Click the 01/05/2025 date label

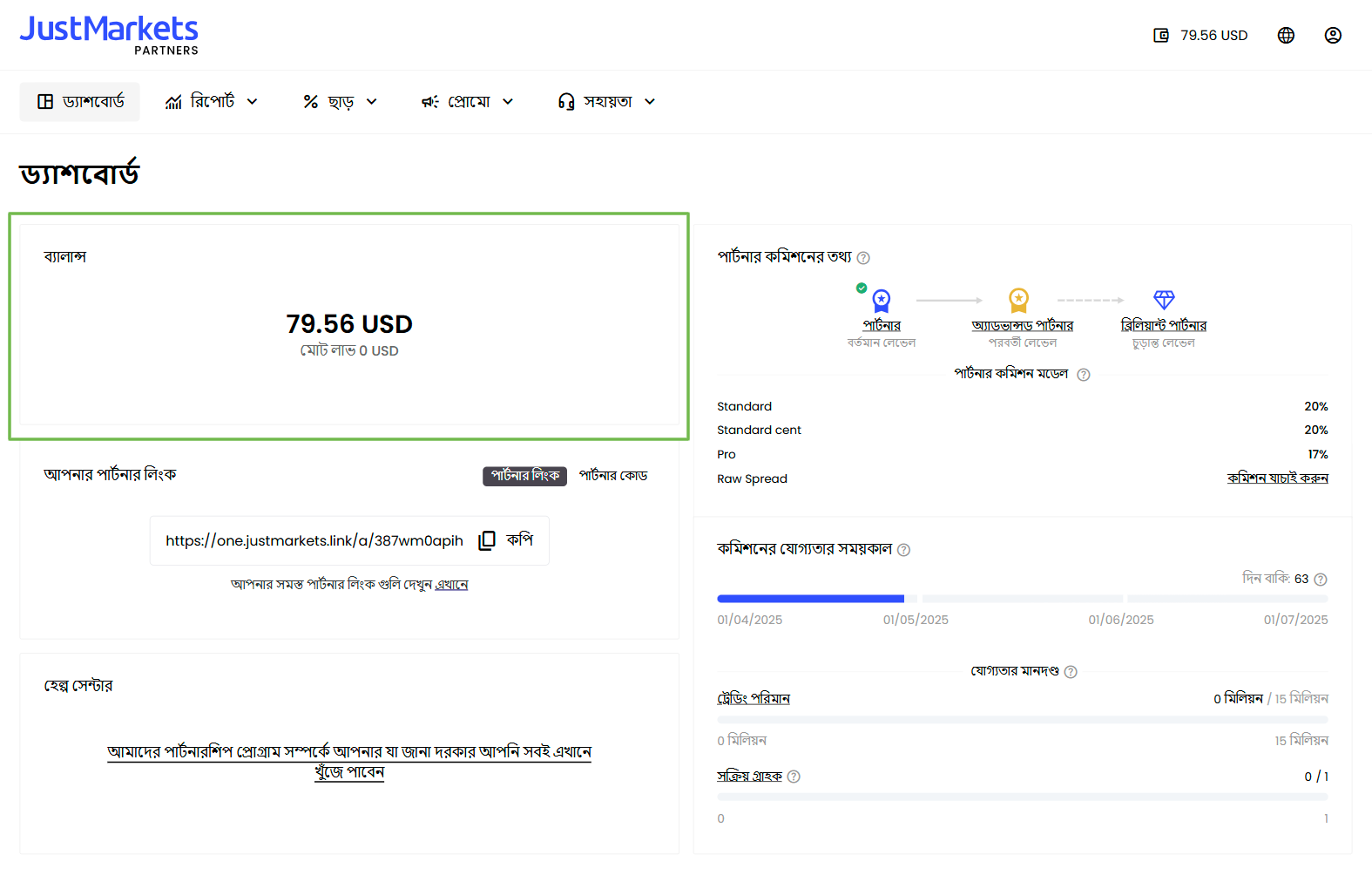click(x=916, y=621)
